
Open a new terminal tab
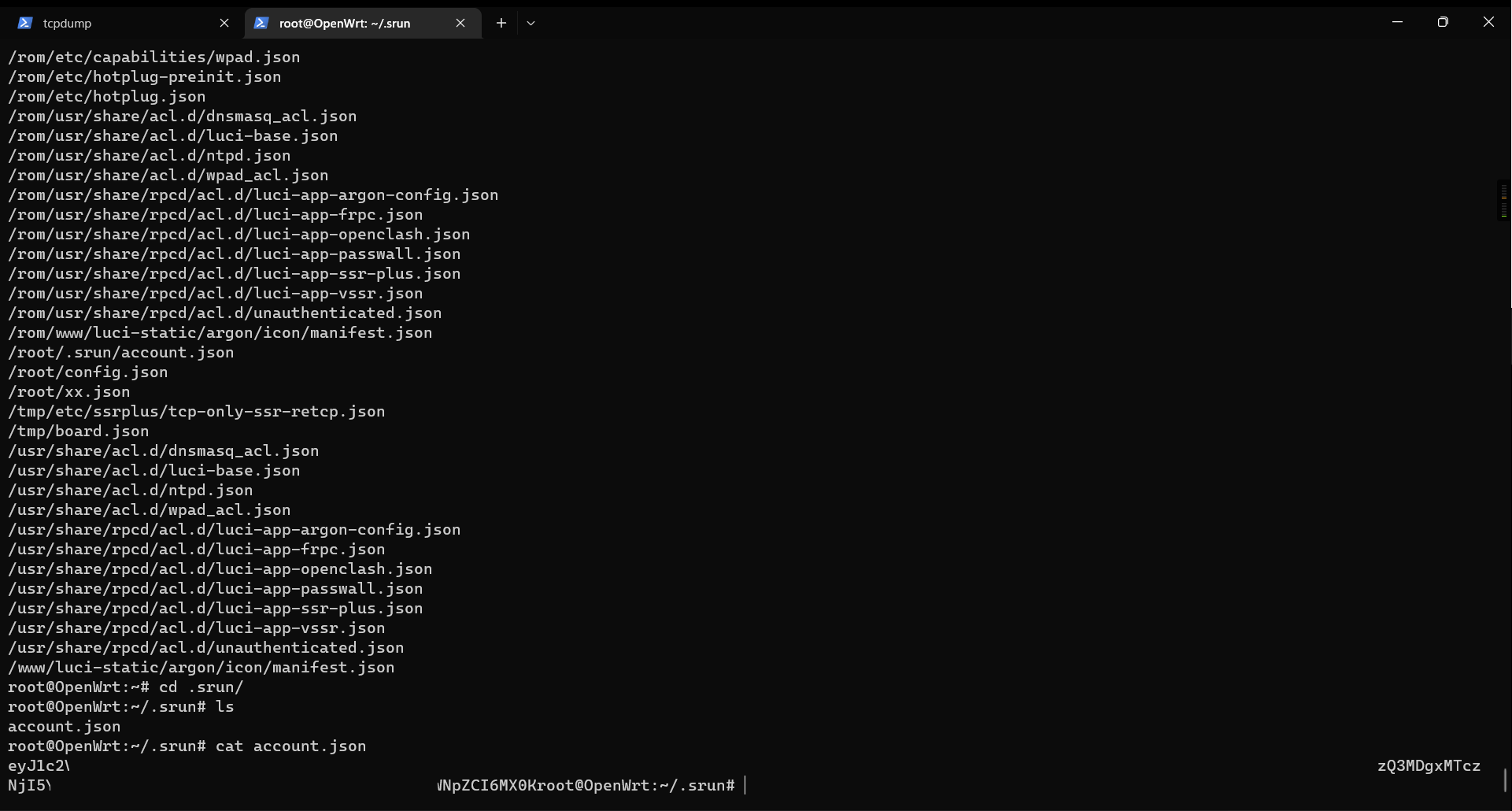pos(501,23)
